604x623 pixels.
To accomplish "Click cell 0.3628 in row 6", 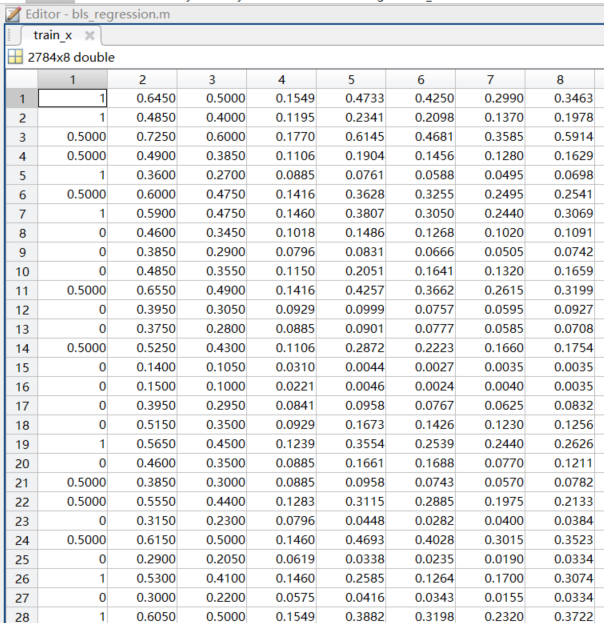I will [x=351, y=194].
